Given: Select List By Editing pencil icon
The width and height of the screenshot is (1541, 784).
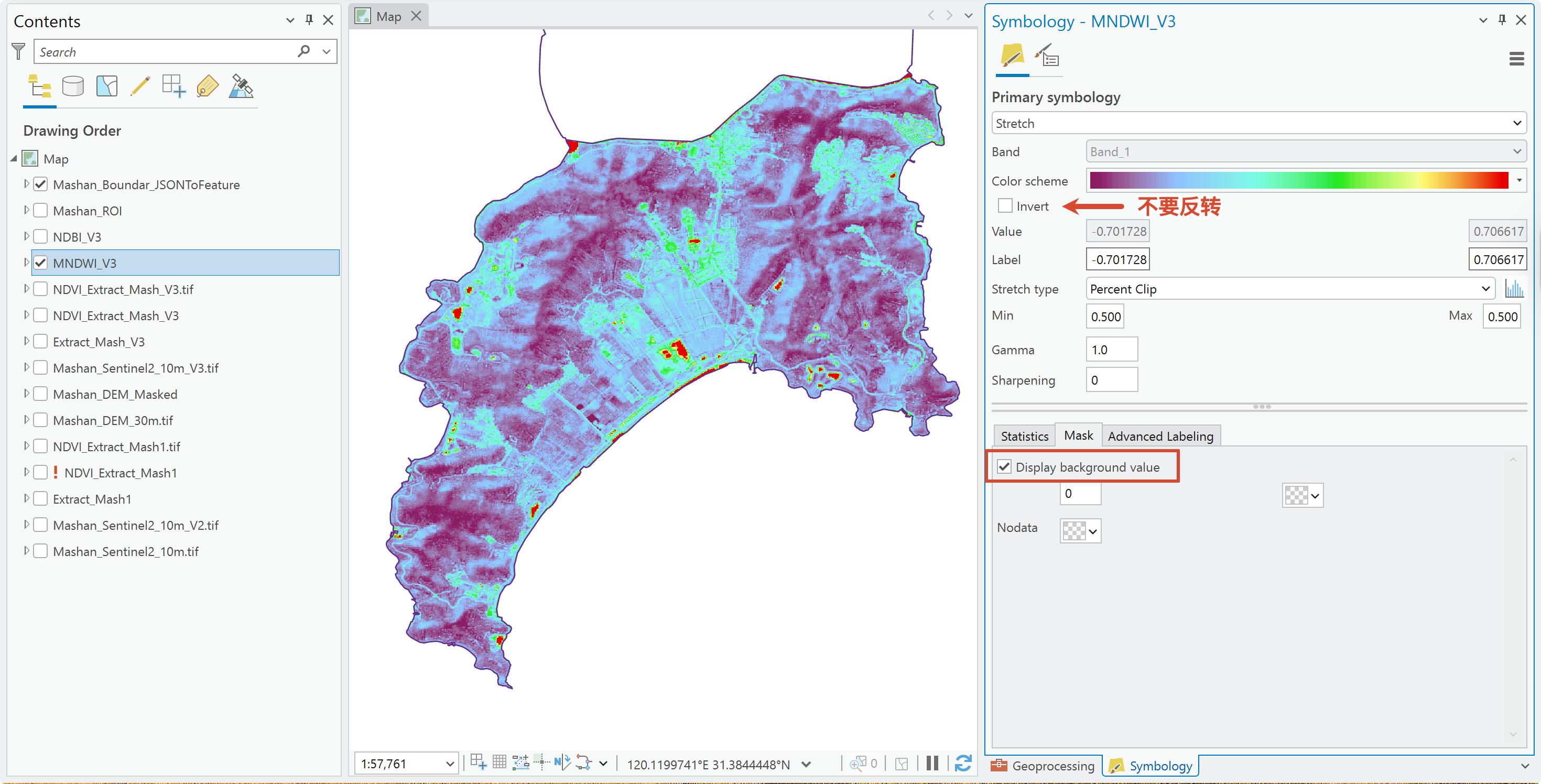Looking at the screenshot, I should 140,86.
